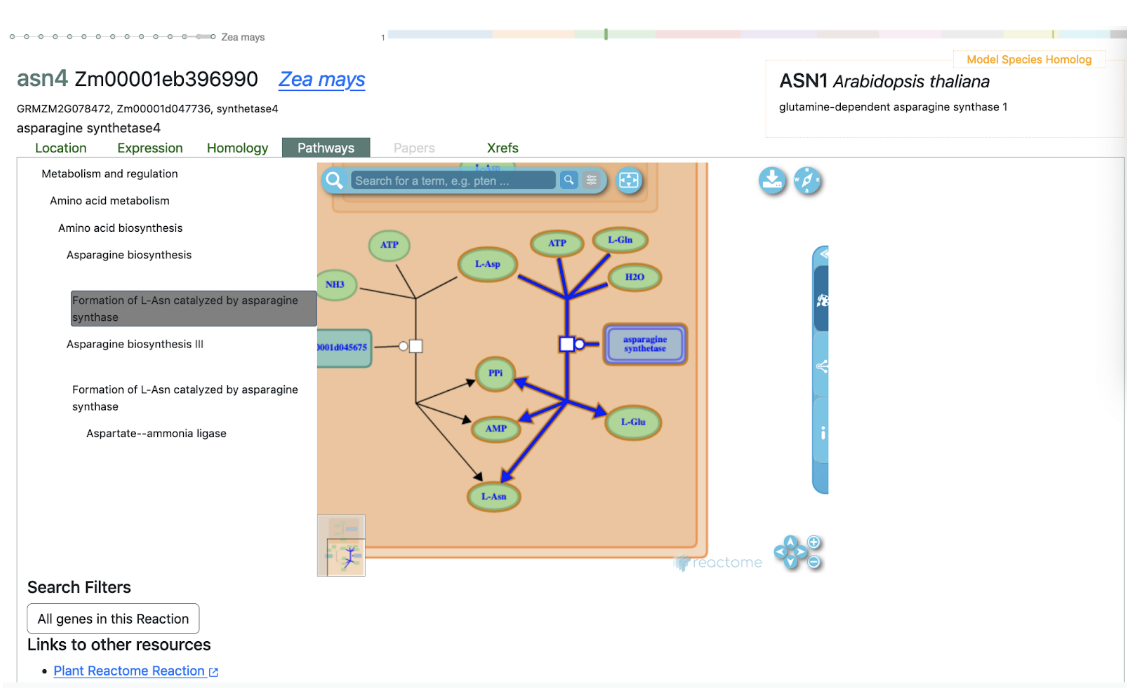Expand Asparagine biosynthesis III tree item

coord(135,344)
